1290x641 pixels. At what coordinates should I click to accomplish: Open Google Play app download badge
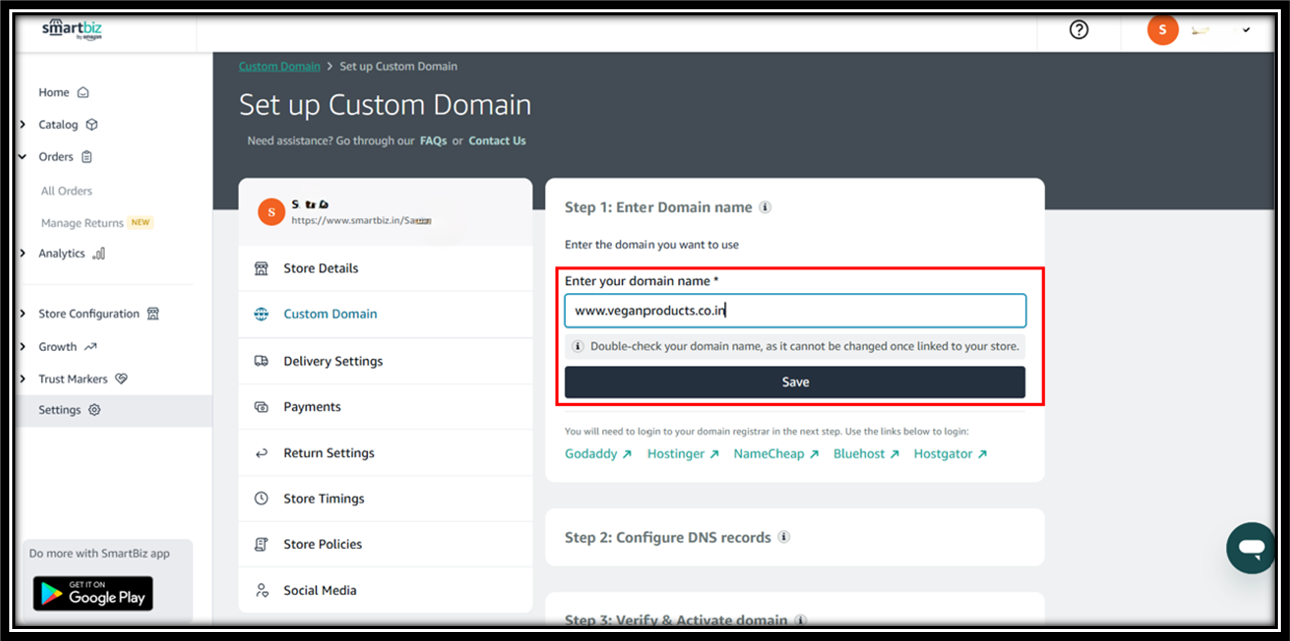coord(93,593)
